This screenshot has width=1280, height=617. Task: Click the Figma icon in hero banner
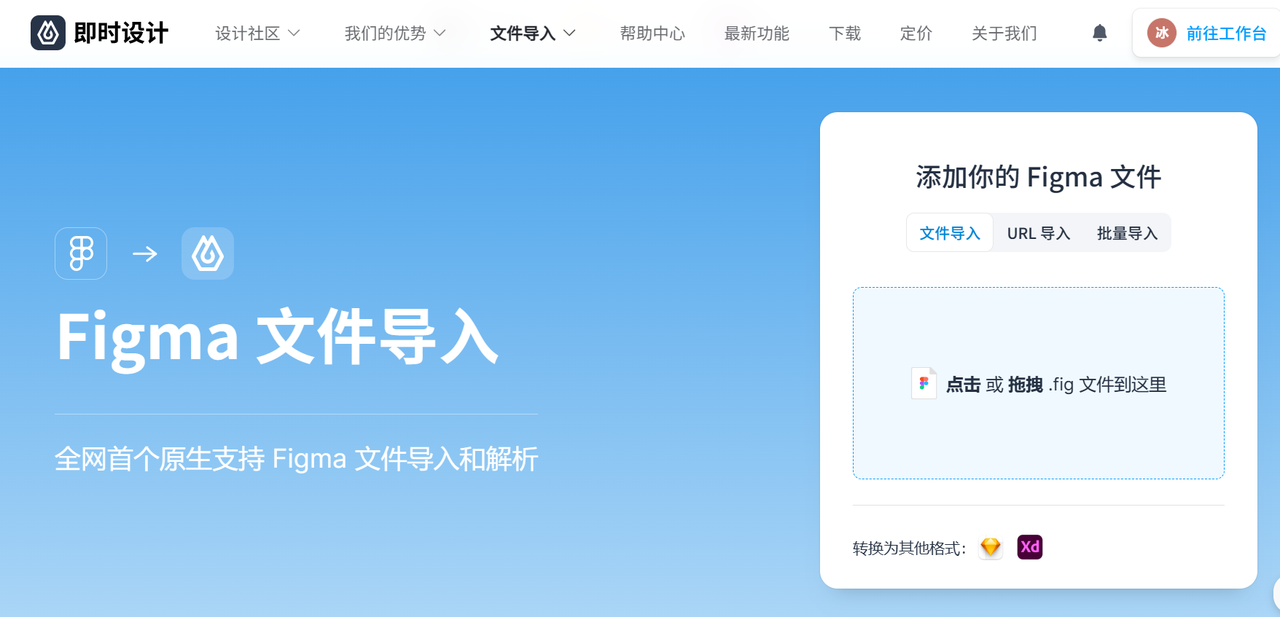[81, 253]
